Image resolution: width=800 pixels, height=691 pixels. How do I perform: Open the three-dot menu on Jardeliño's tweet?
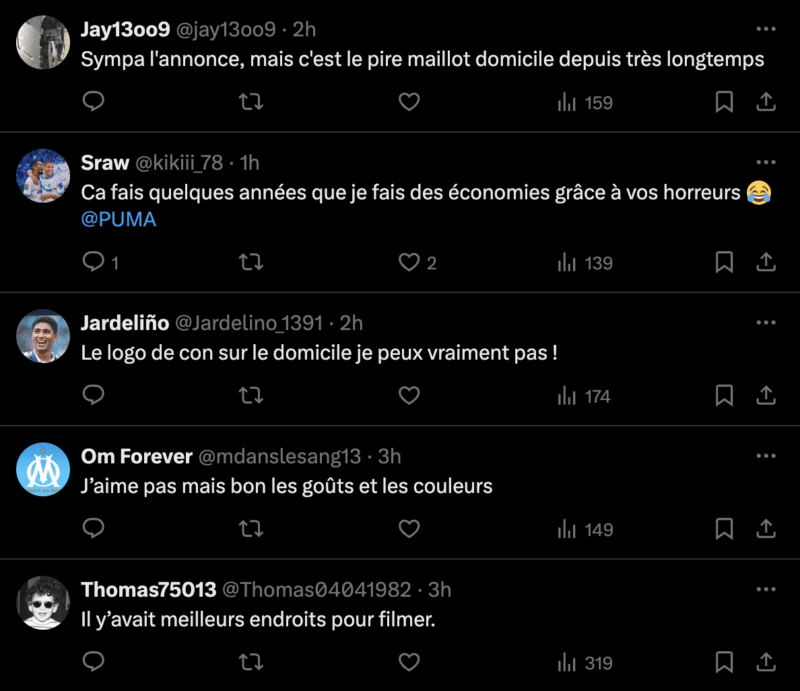pos(766,322)
